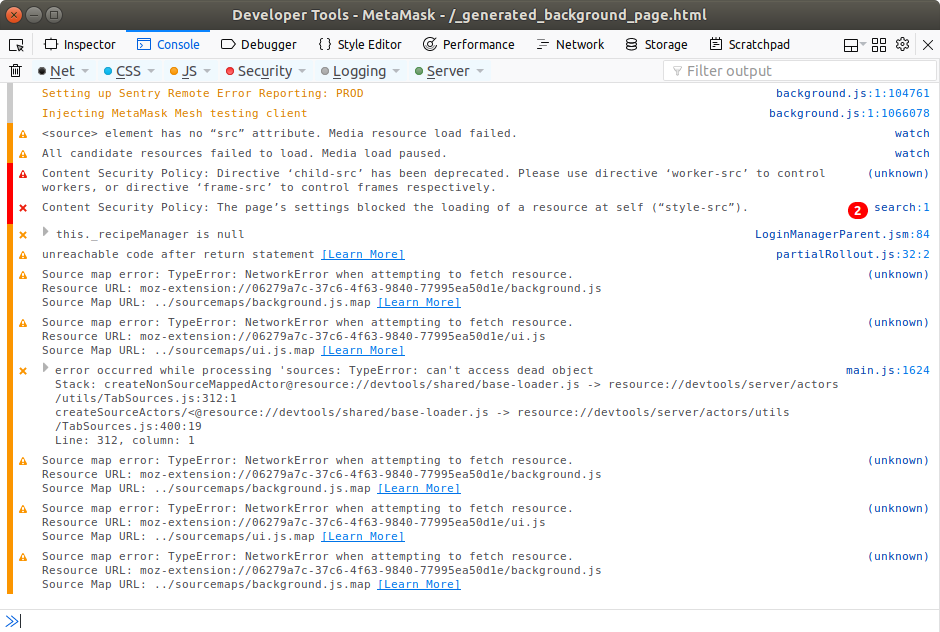Open the Storage tab
The height and width of the screenshot is (632, 940).
click(656, 45)
